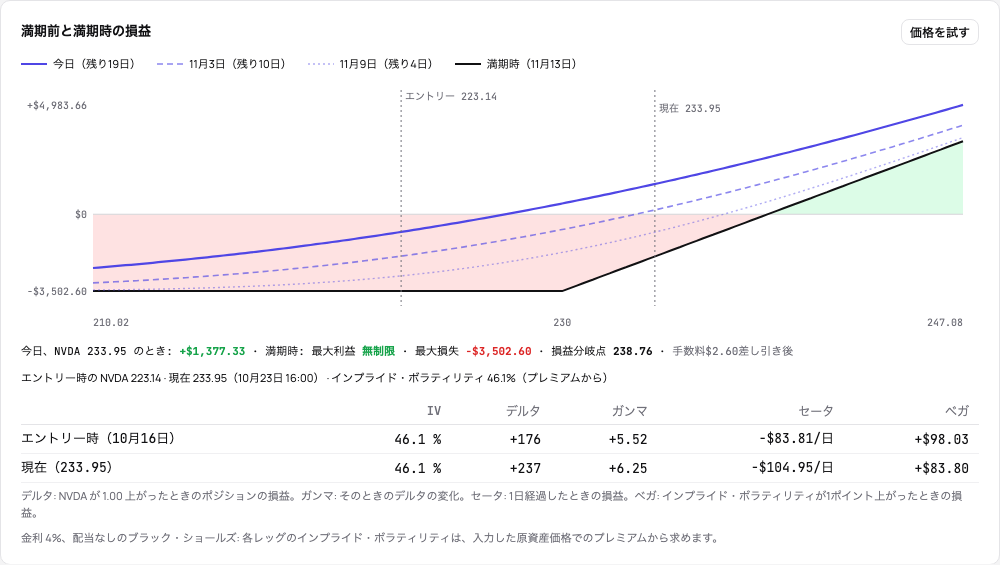Screen dimensions: 1000x565
Task: Click the +$4,983.66 y-axis label
Action: (x=57, y=105)
